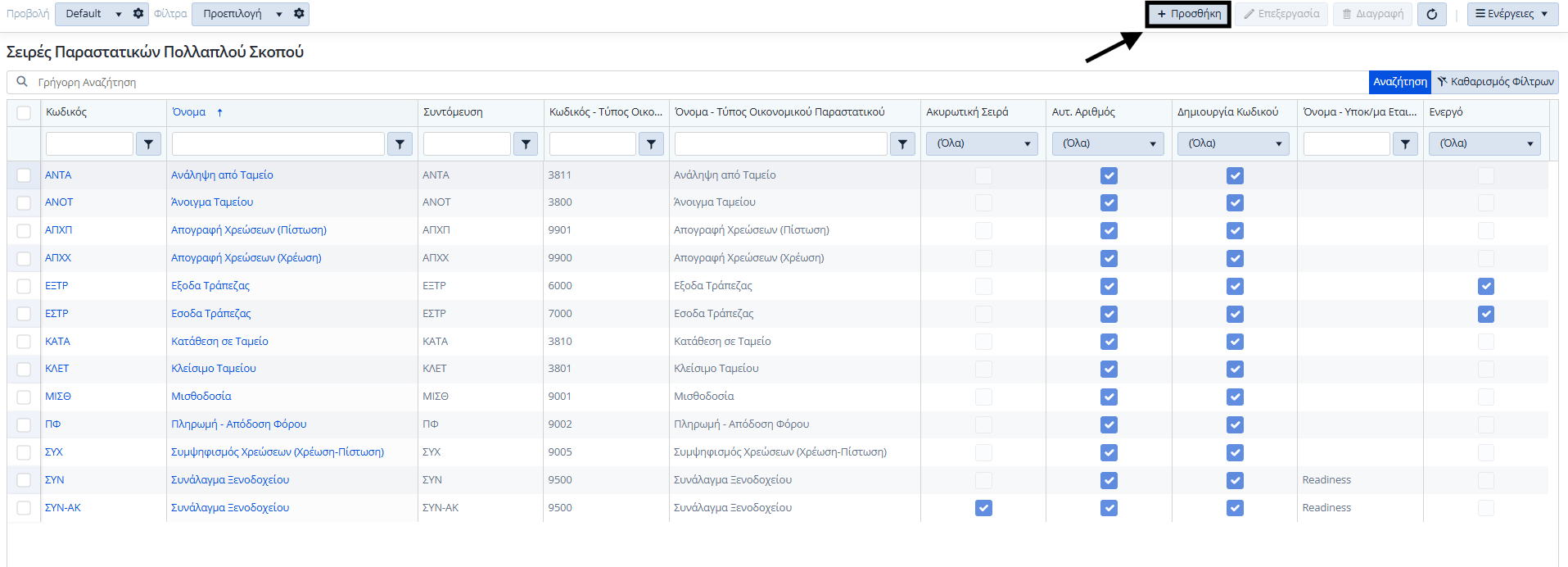Open Ενεργό (Όλα) filter dropdown
This screenshot has width=1568, height=567.
[1485, 144]
